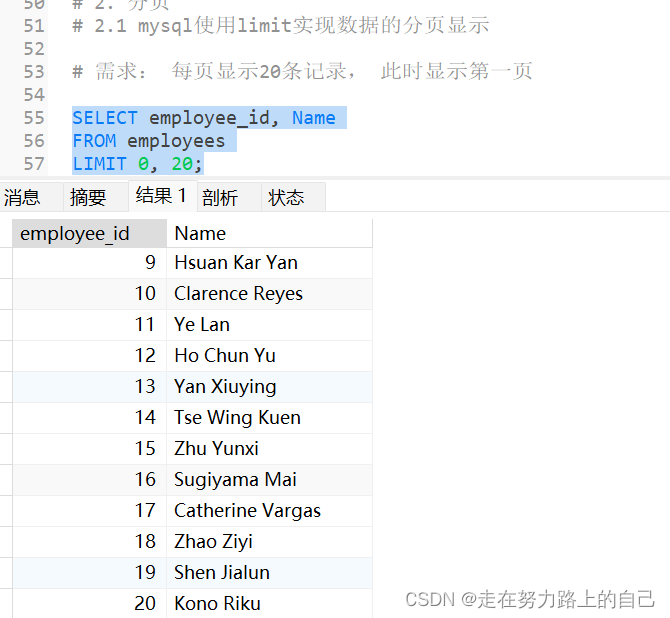Select the cell Catherine Vargas
Screen dimensions: 670x618
[270, 511]
